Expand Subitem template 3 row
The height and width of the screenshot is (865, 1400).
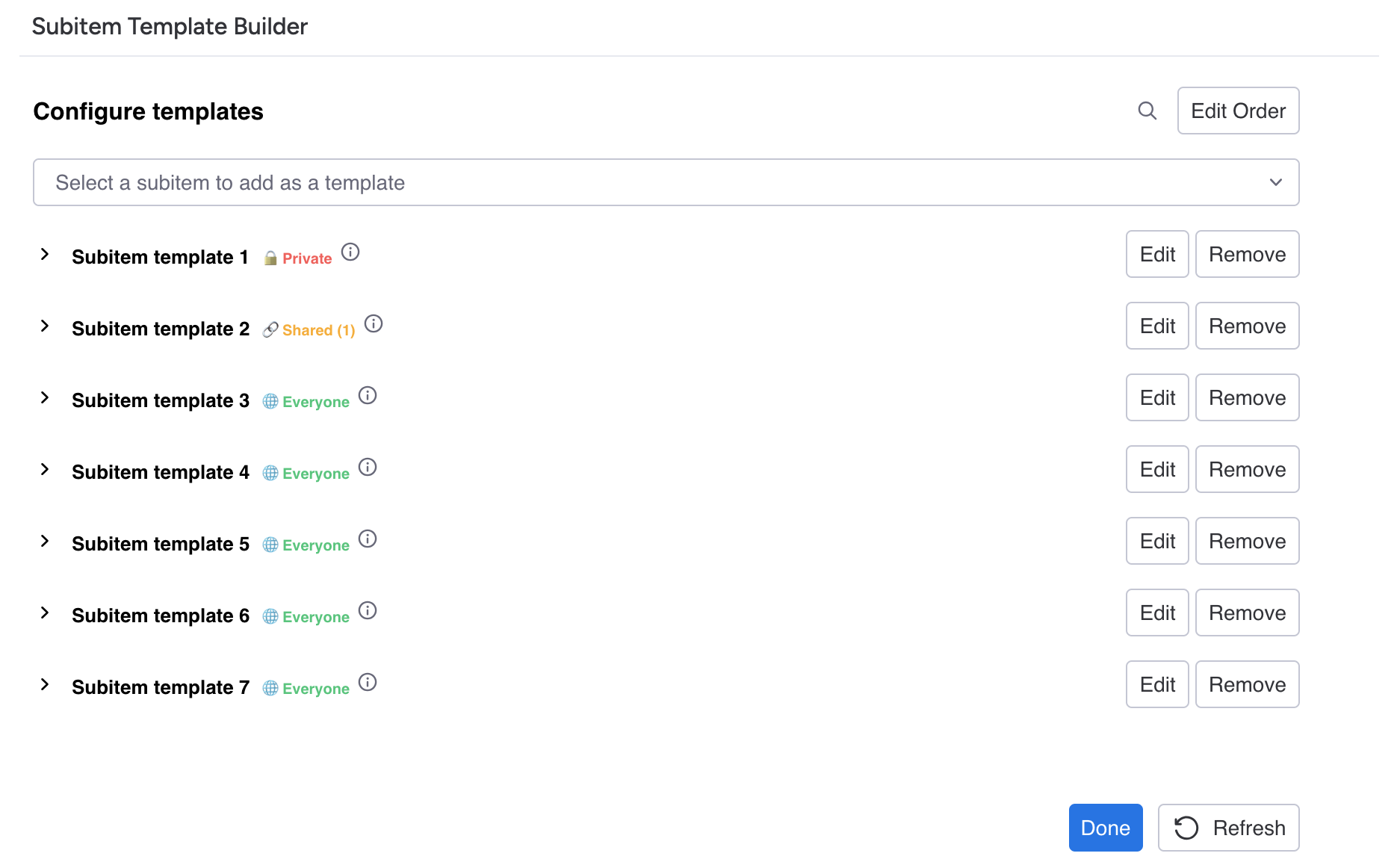pyautogui.click(x=45, y=397)
